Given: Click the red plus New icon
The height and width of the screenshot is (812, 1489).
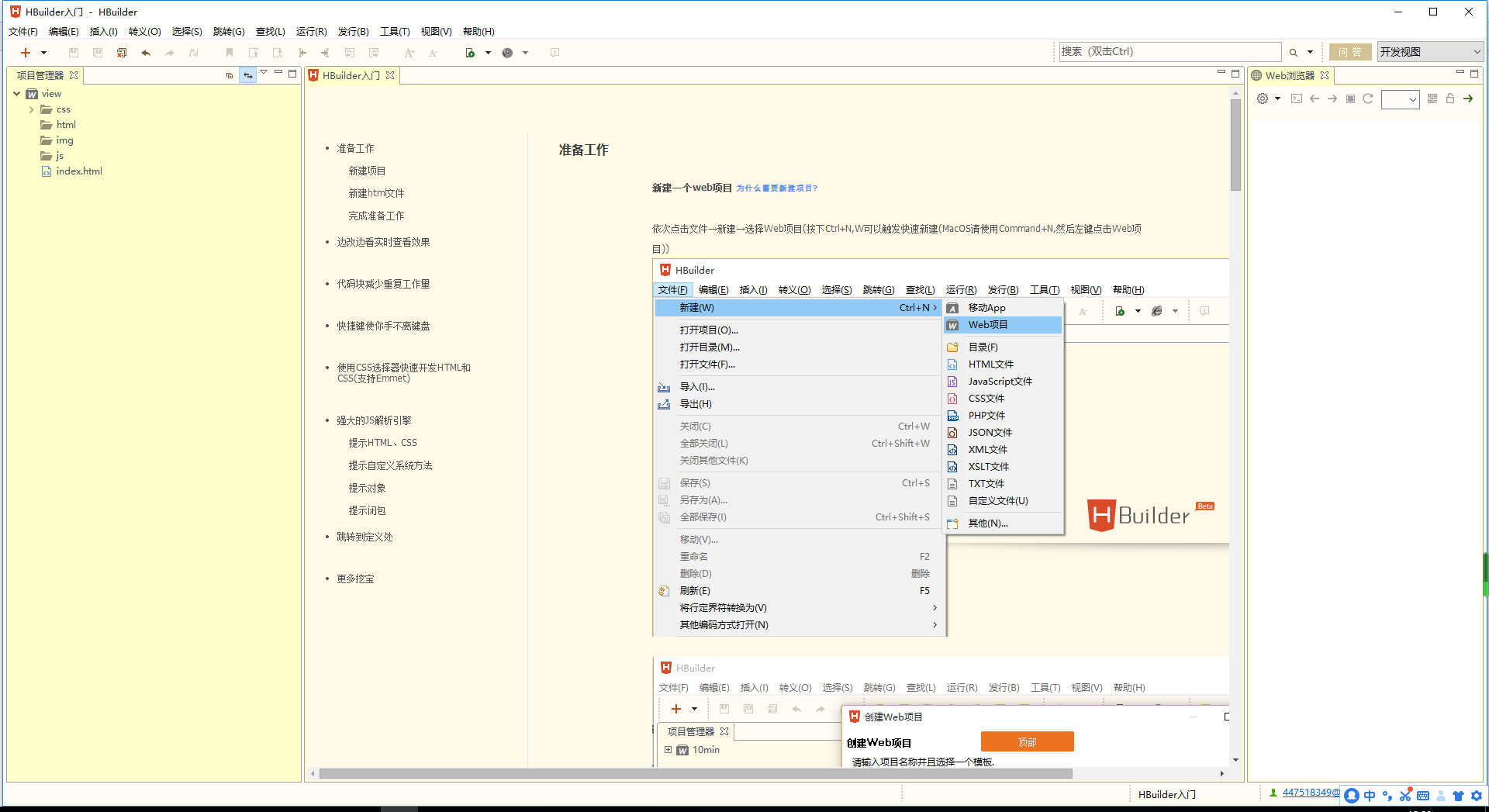Looking at the screenshot, I should [x=26, y=53].
